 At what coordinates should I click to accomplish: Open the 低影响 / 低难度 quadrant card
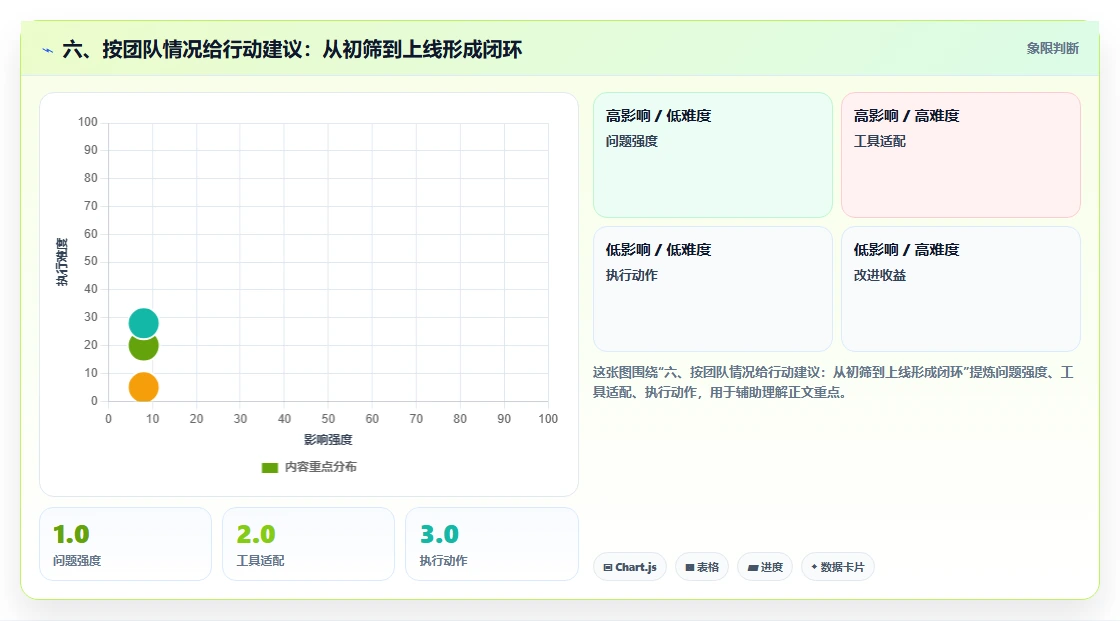712,289
